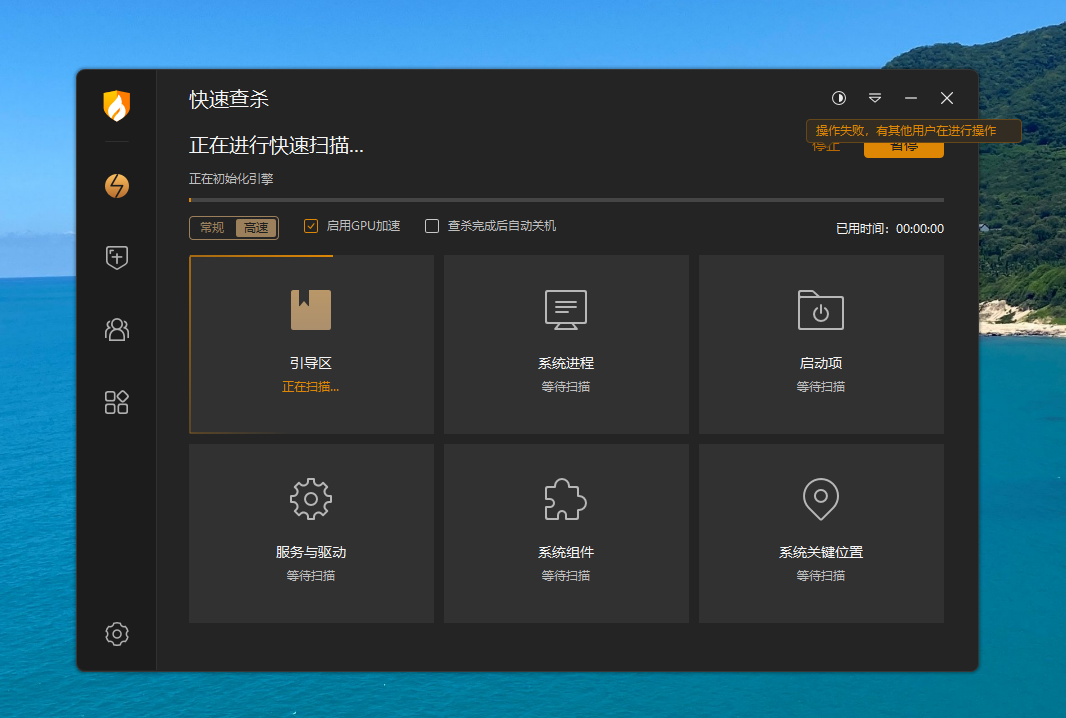Image resolution: width=1066 pixels, height=718 pixels.
Task: Select the 系统进程 monitor icon
Action: point(566,309)
